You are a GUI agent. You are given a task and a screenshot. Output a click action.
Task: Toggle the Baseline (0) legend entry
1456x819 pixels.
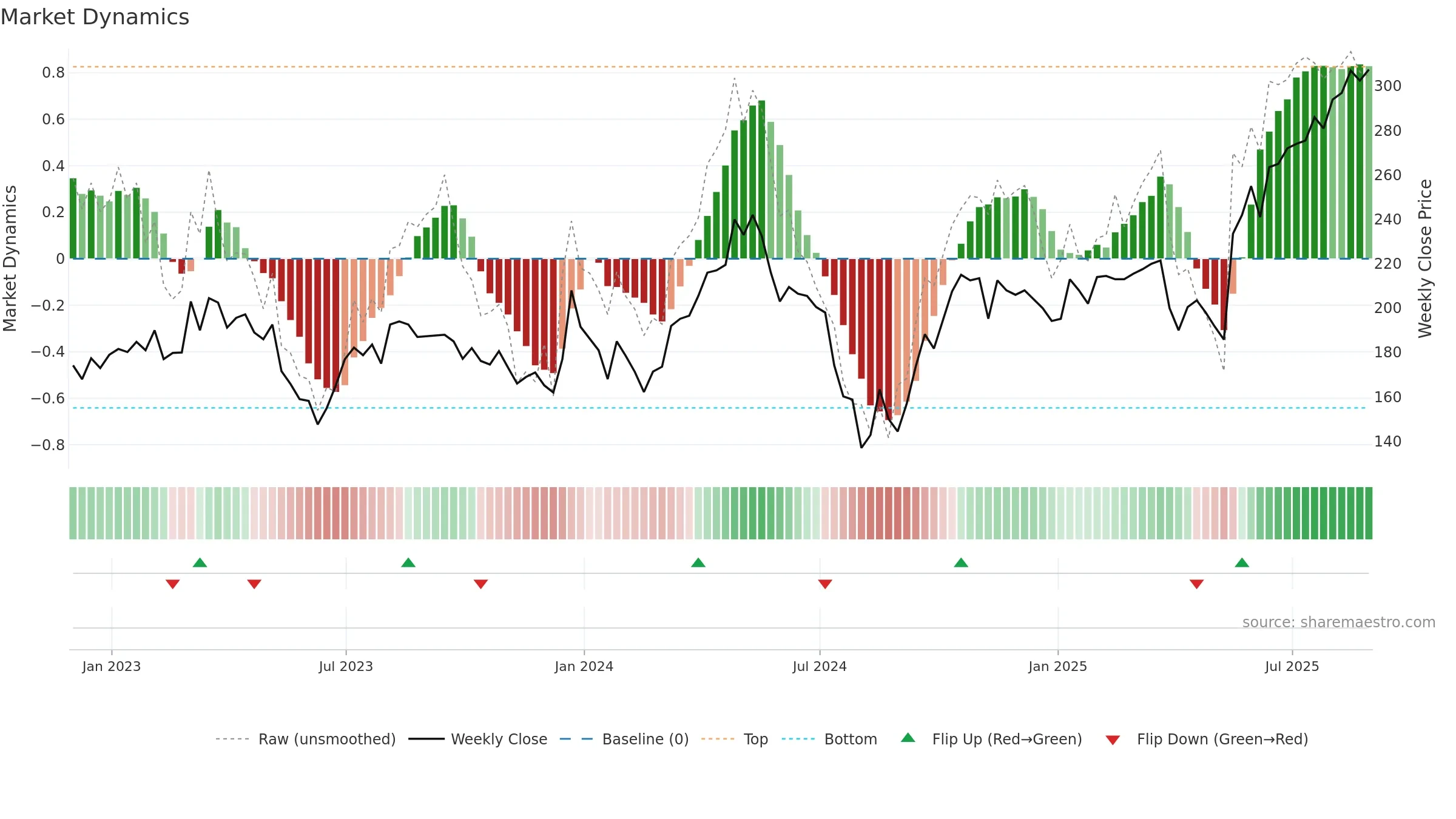point(624,739)
